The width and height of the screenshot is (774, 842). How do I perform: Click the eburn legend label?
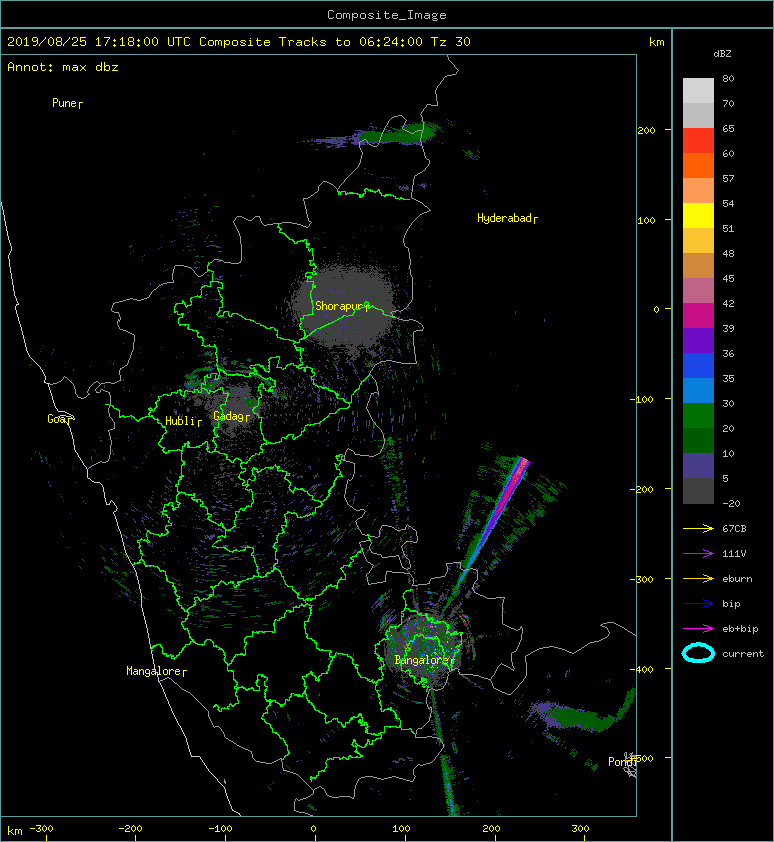point(737,579)
